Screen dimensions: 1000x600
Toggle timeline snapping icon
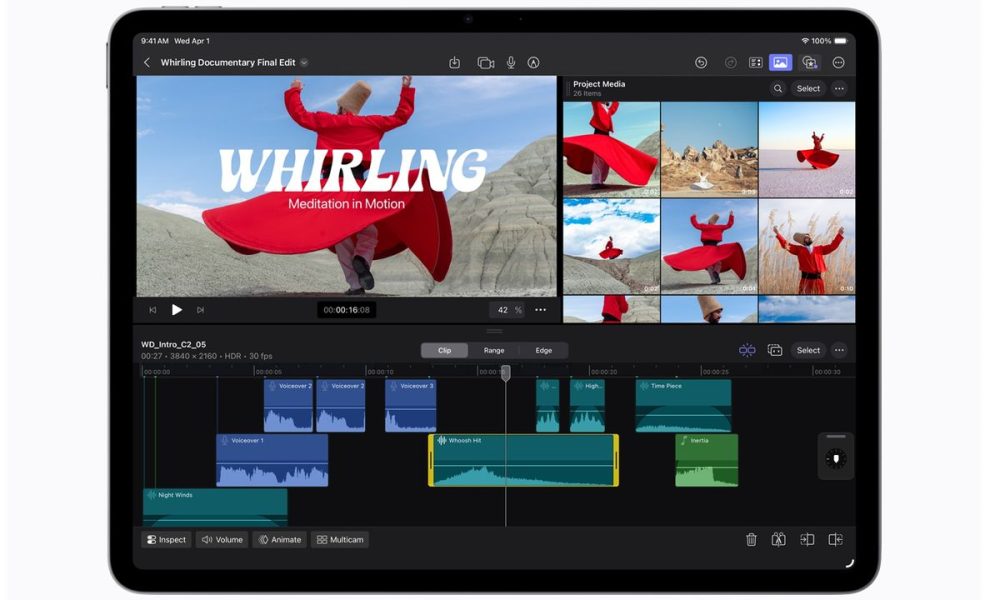point(747,350)
